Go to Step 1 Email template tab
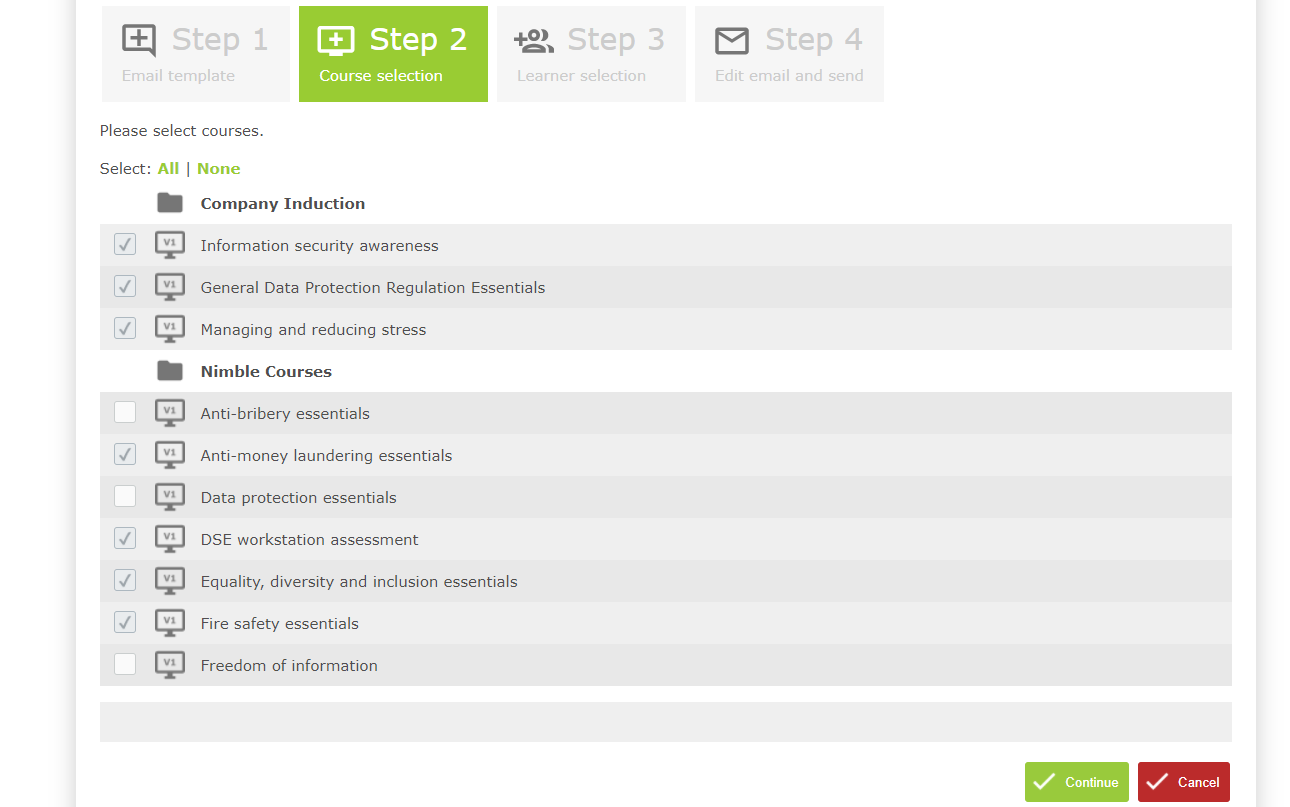Viewport: 1290px width, 807px height. point(196,54)
